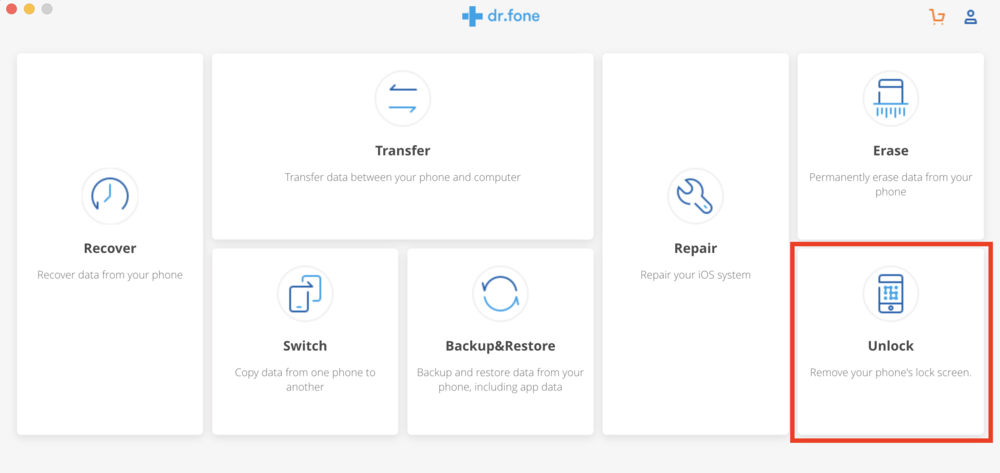Select the Transfer title text
The image size is (1000, 473).
click(x=402, y=150)
